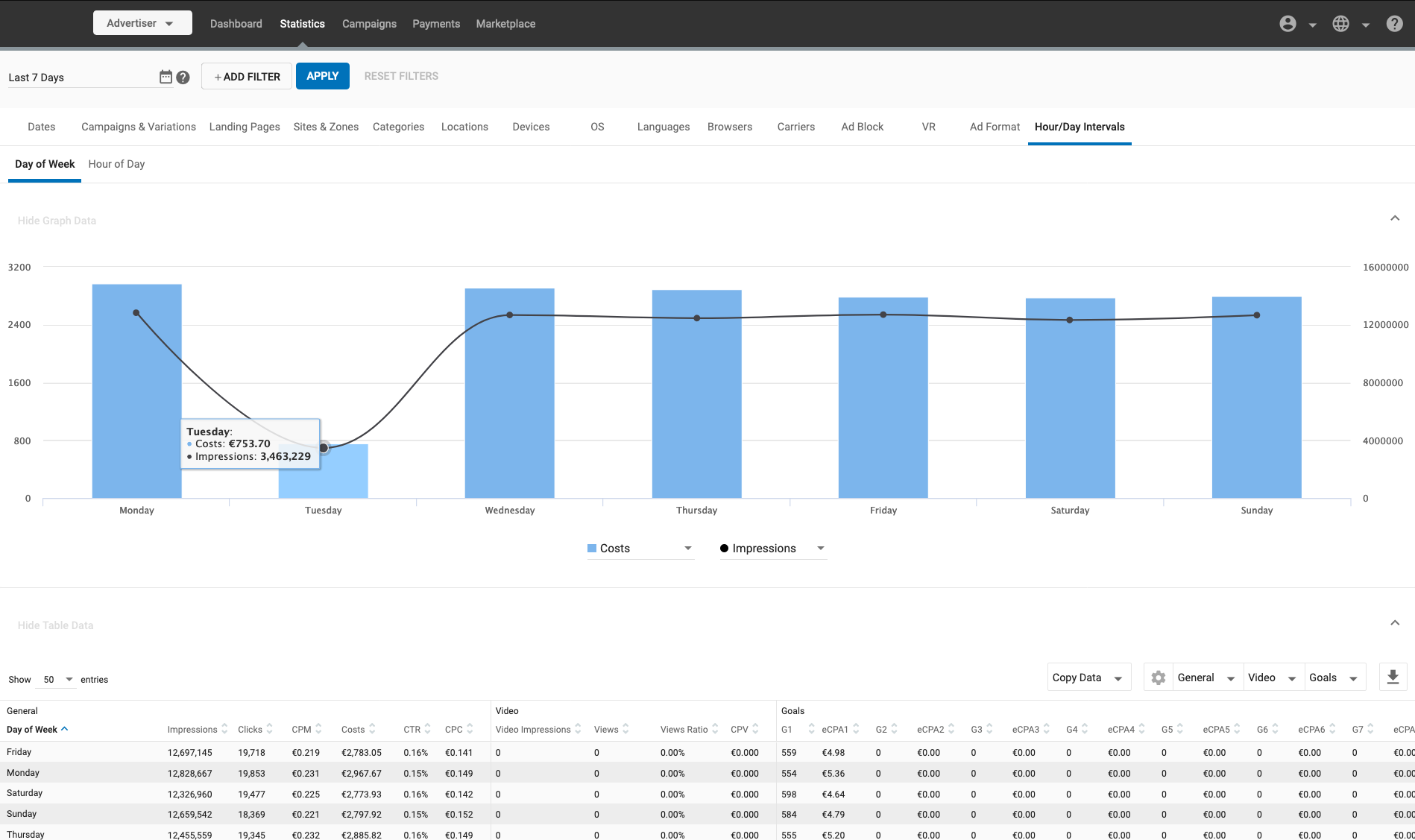Screen dimensions: 1415x840
Task: Open the user account icon menu
Action: pyautogui.click(x=1288, y=24)
